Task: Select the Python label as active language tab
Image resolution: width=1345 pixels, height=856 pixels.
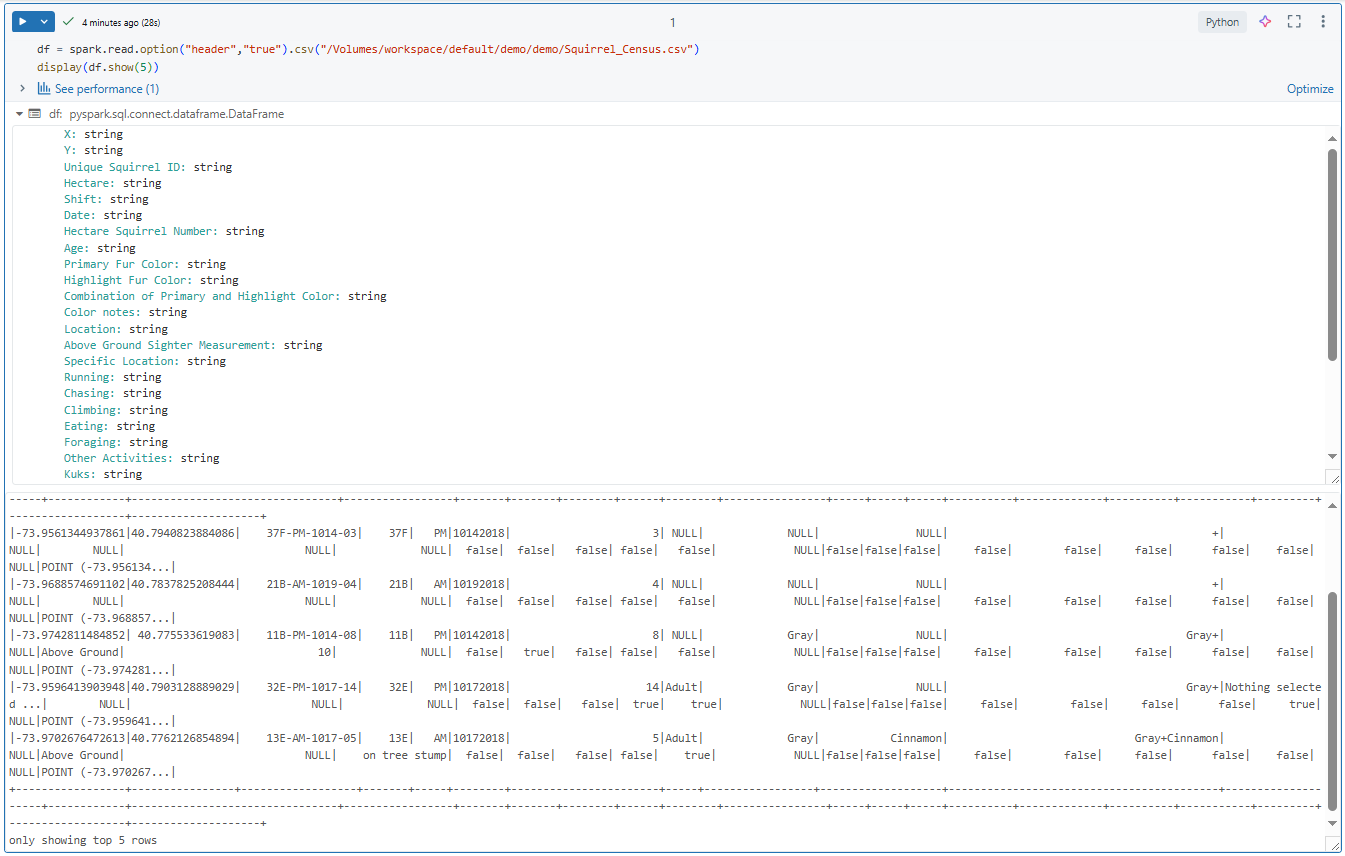Action: tap(1222, 21)
